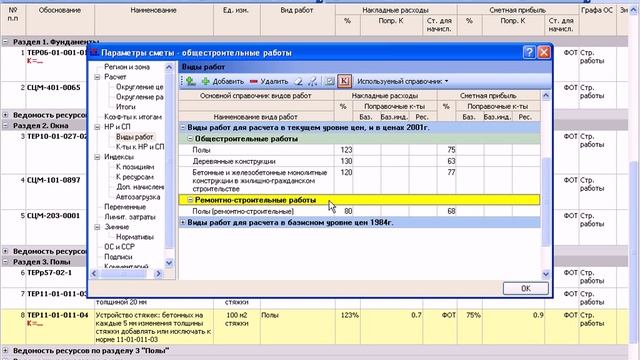
Task: Click the 63 profit percent for Деревянные конструкции
Action: [x=451, y=161]
